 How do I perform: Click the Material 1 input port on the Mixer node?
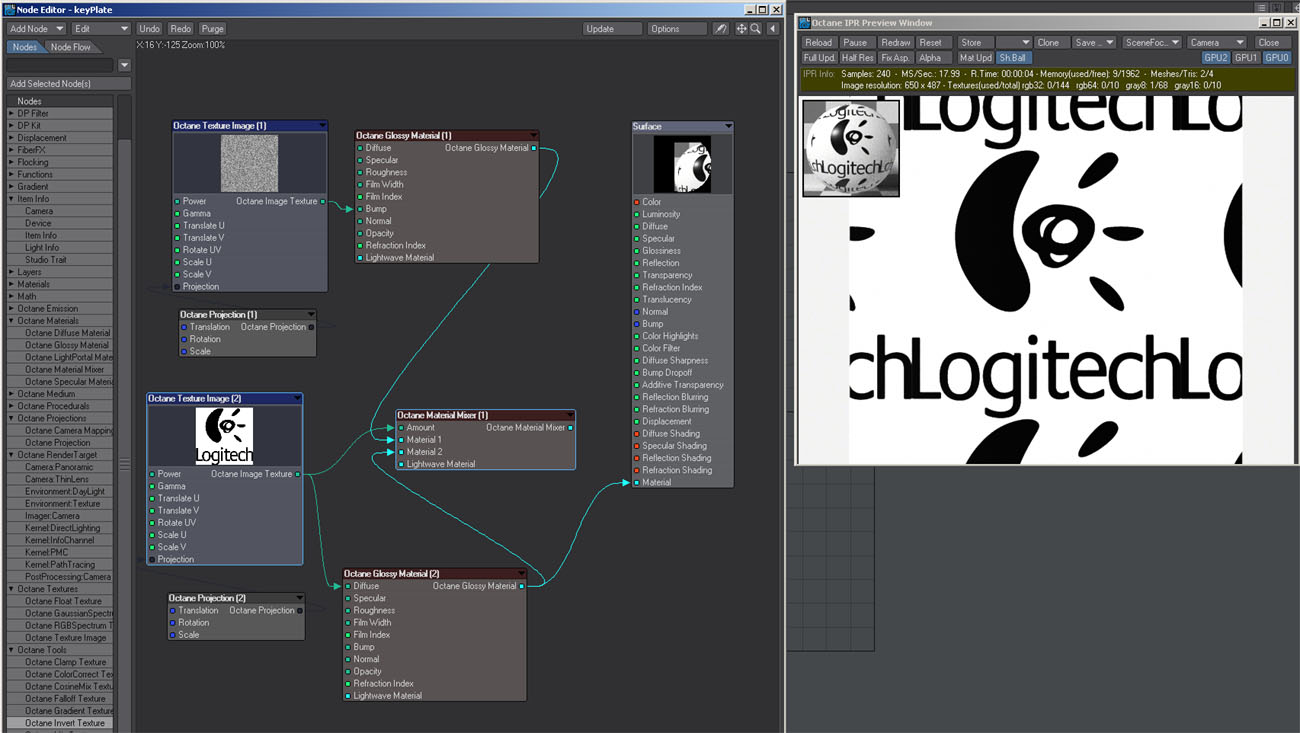(x=401, y=440)
